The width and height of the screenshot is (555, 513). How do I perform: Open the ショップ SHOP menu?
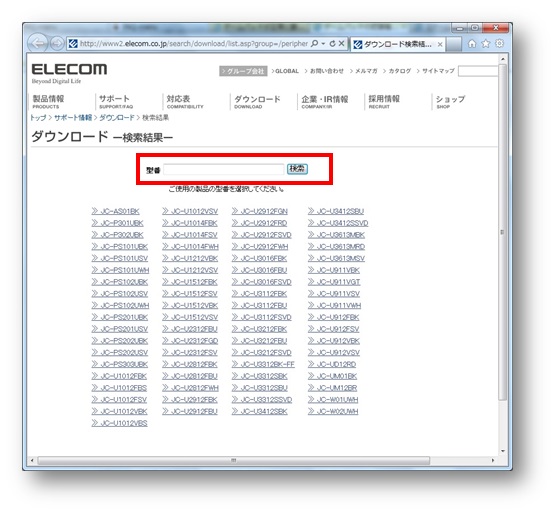click(450, 102)
